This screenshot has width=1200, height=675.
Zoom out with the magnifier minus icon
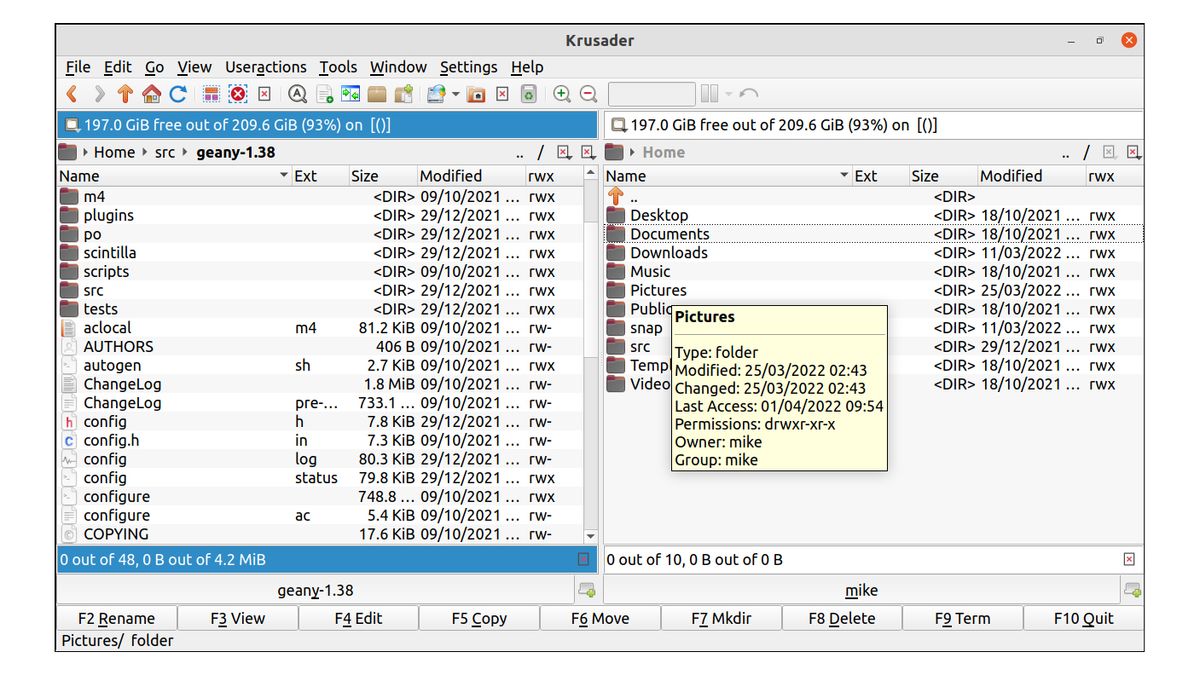click(x=586, y=93)
